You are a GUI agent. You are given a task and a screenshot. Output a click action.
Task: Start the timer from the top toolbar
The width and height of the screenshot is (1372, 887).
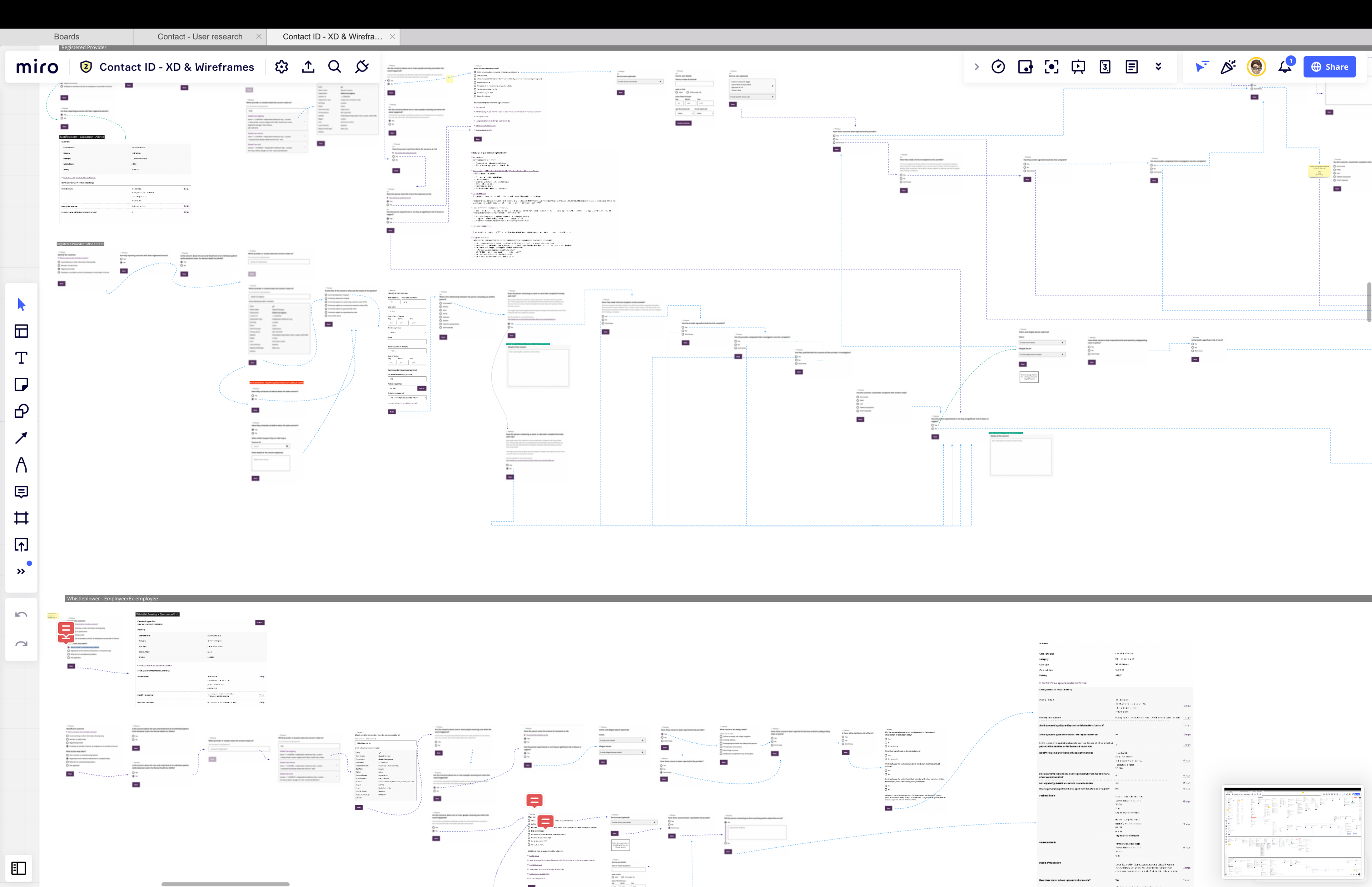[x=998, y=67]
